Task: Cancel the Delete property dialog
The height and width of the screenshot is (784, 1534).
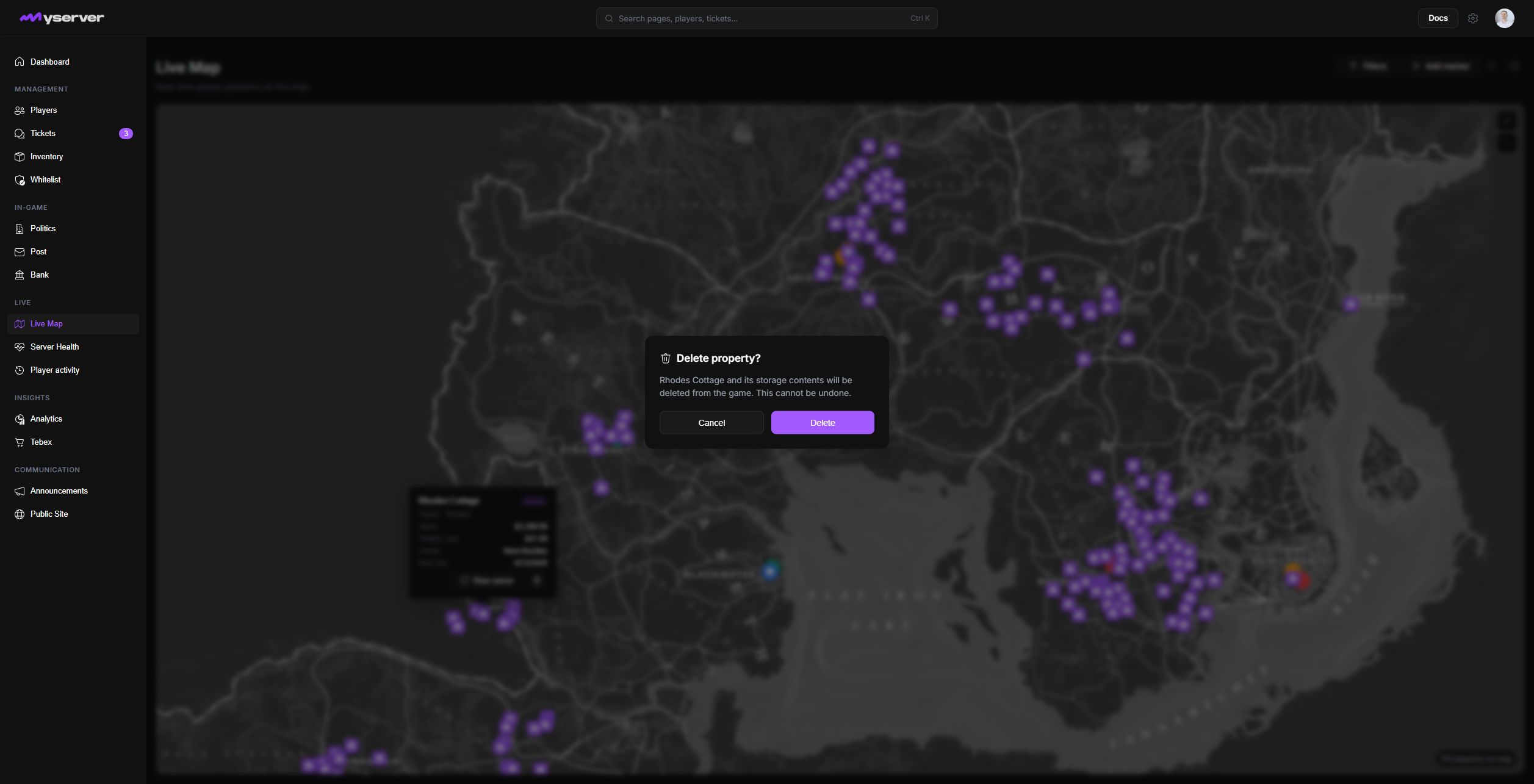Action: point(711,422)
